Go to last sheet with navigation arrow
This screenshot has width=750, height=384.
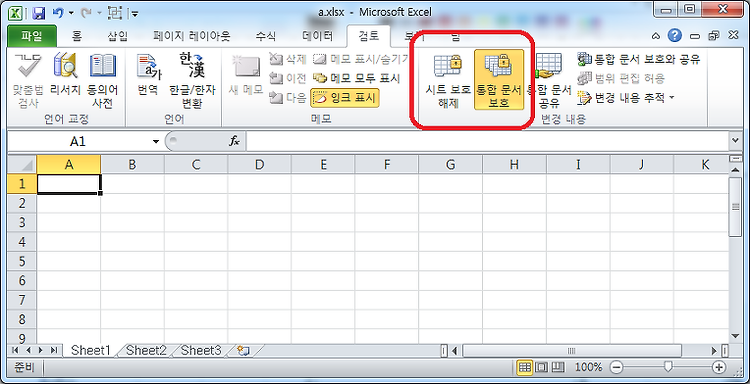click(54, 351)
